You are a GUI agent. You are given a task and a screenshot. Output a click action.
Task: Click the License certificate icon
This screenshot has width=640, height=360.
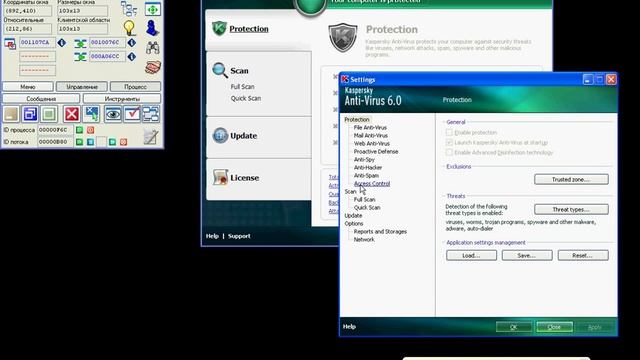click(x=220, y=177)
